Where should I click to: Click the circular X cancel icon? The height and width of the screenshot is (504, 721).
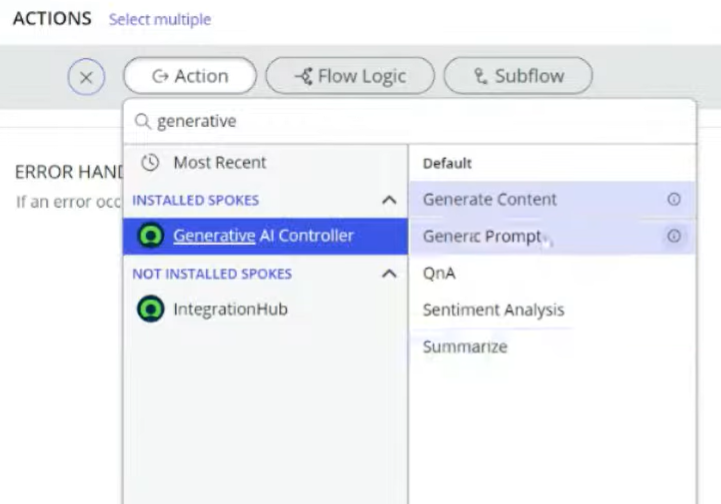tap(86, 77)
